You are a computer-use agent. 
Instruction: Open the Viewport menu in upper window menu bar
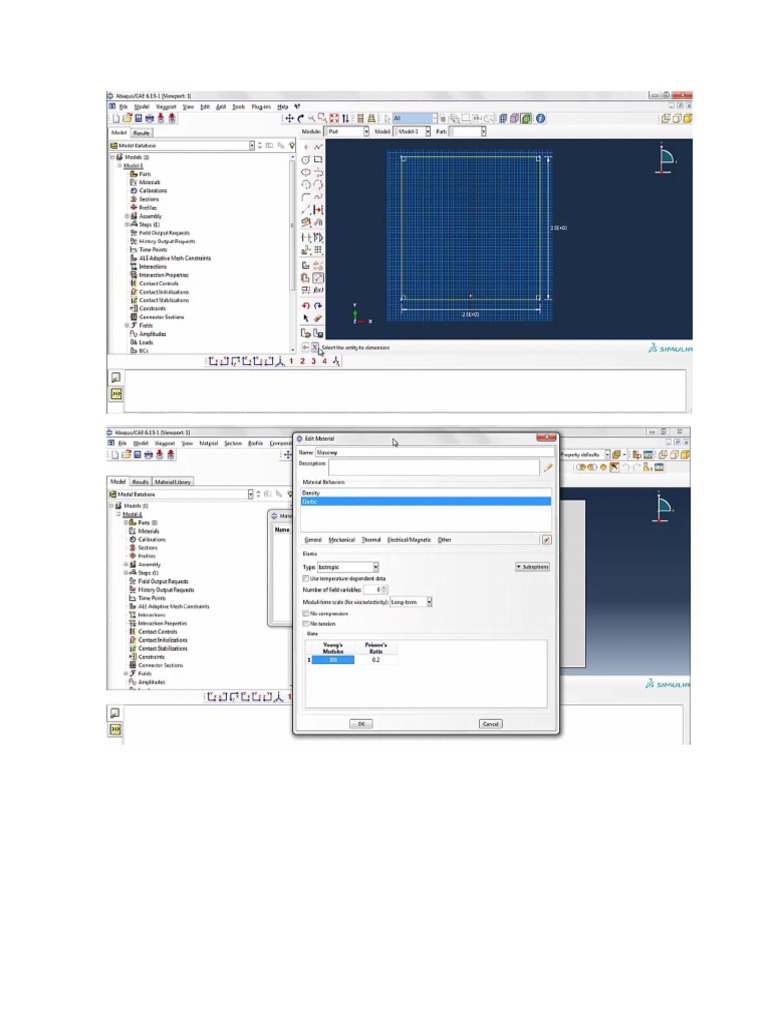coord(165,106)
